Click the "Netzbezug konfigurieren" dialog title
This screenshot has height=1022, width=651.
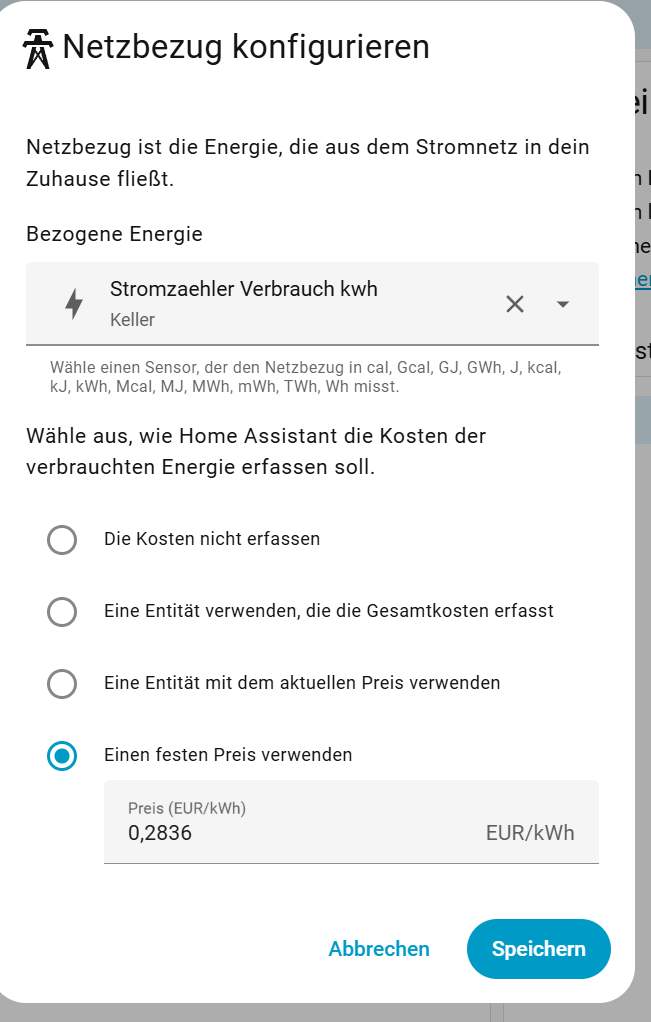tap(246, 47)
